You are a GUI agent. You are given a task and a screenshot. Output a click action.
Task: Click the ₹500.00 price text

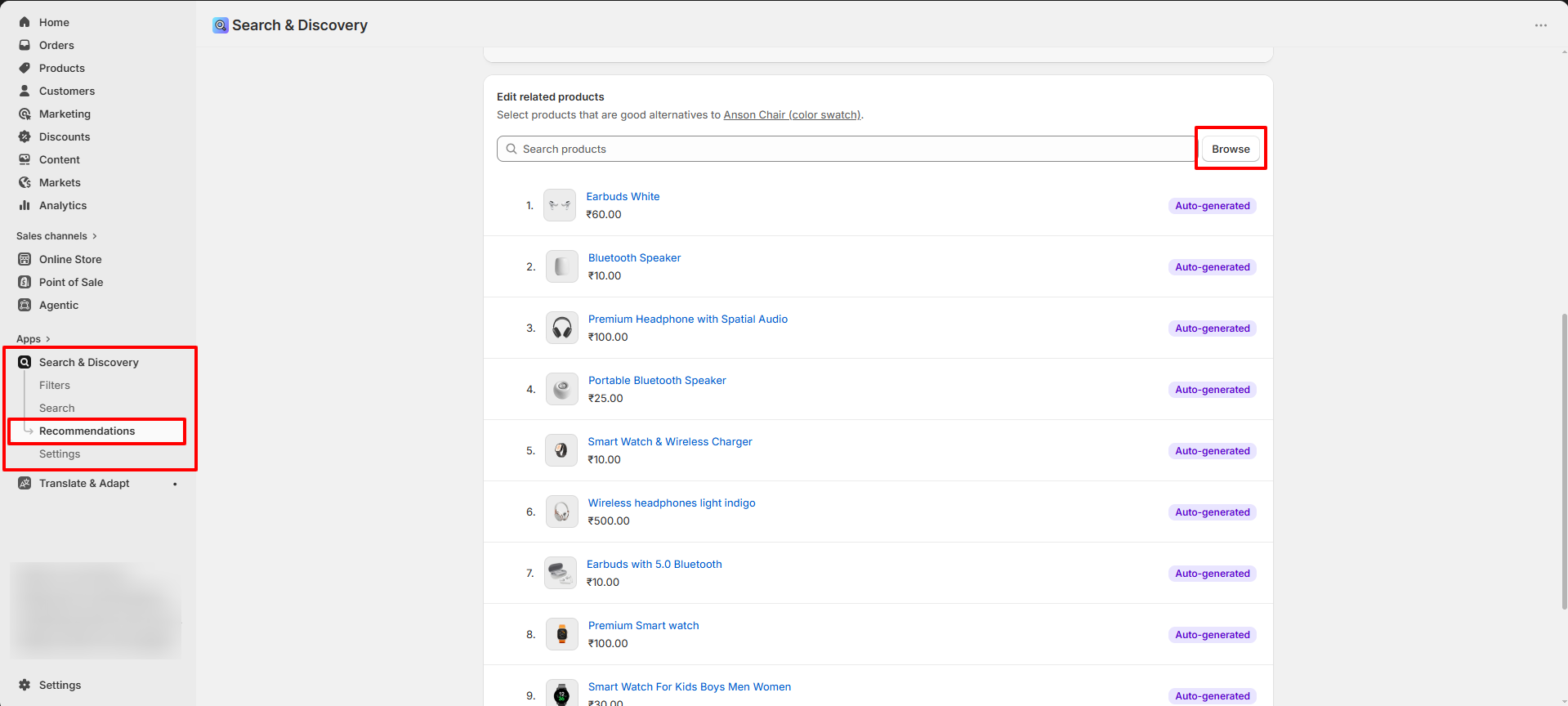(609, 521)
